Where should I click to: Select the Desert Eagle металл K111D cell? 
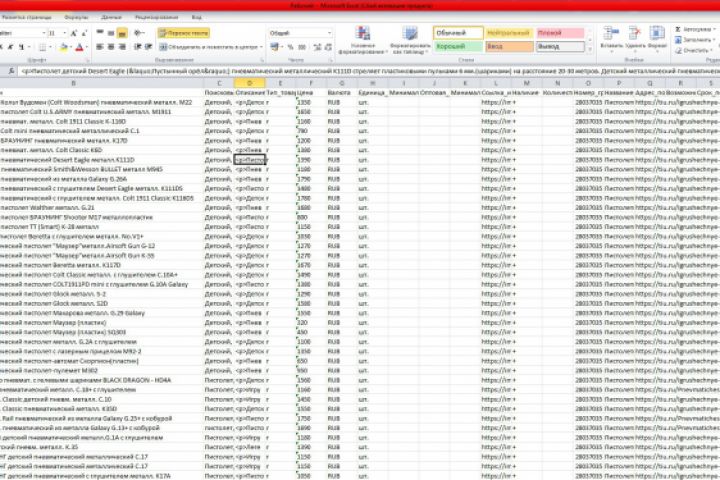pos(102,160)
